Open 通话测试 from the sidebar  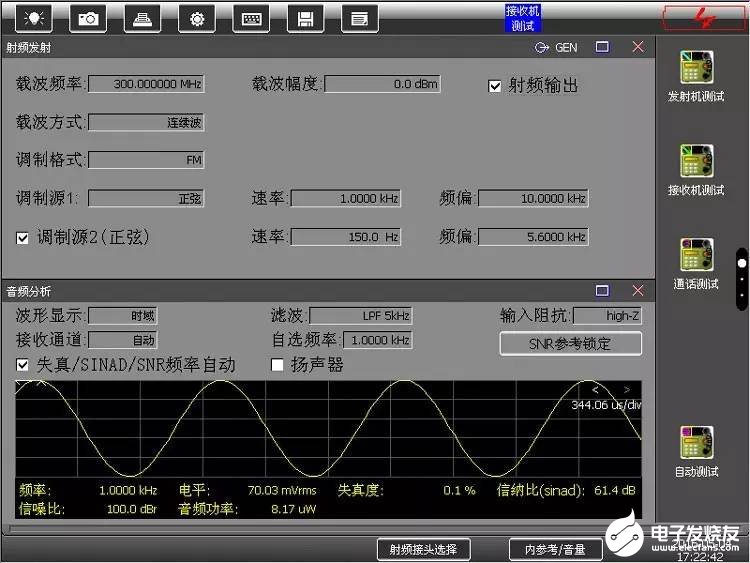pyautogui.click(x=696, y=264)
